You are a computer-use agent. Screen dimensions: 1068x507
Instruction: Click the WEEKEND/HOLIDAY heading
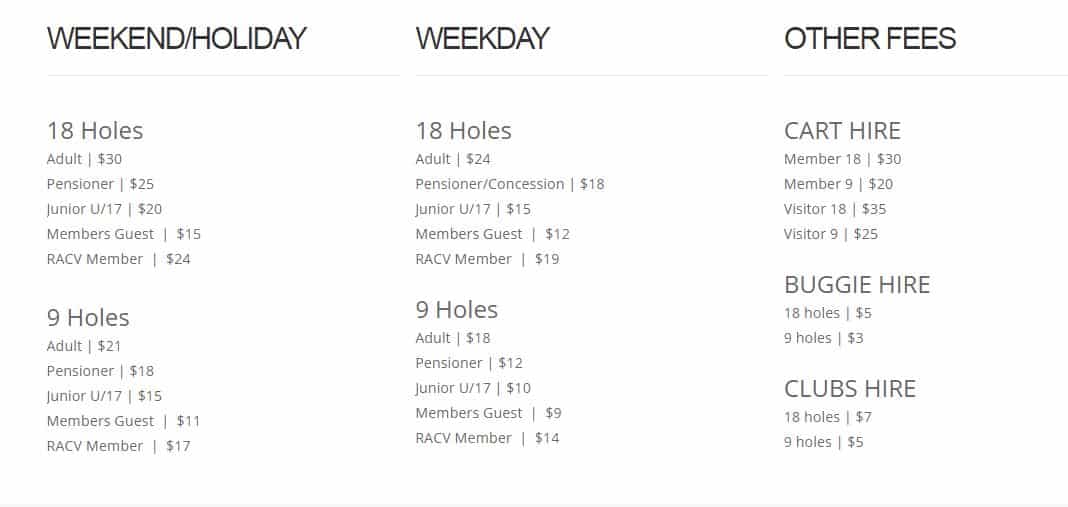(176, 38)
